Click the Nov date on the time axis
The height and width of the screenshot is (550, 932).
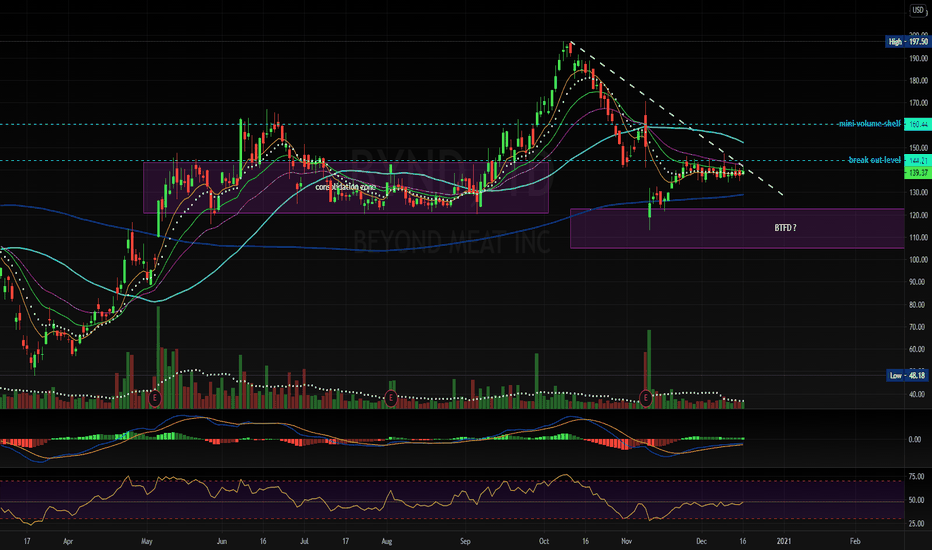point(626,541)
